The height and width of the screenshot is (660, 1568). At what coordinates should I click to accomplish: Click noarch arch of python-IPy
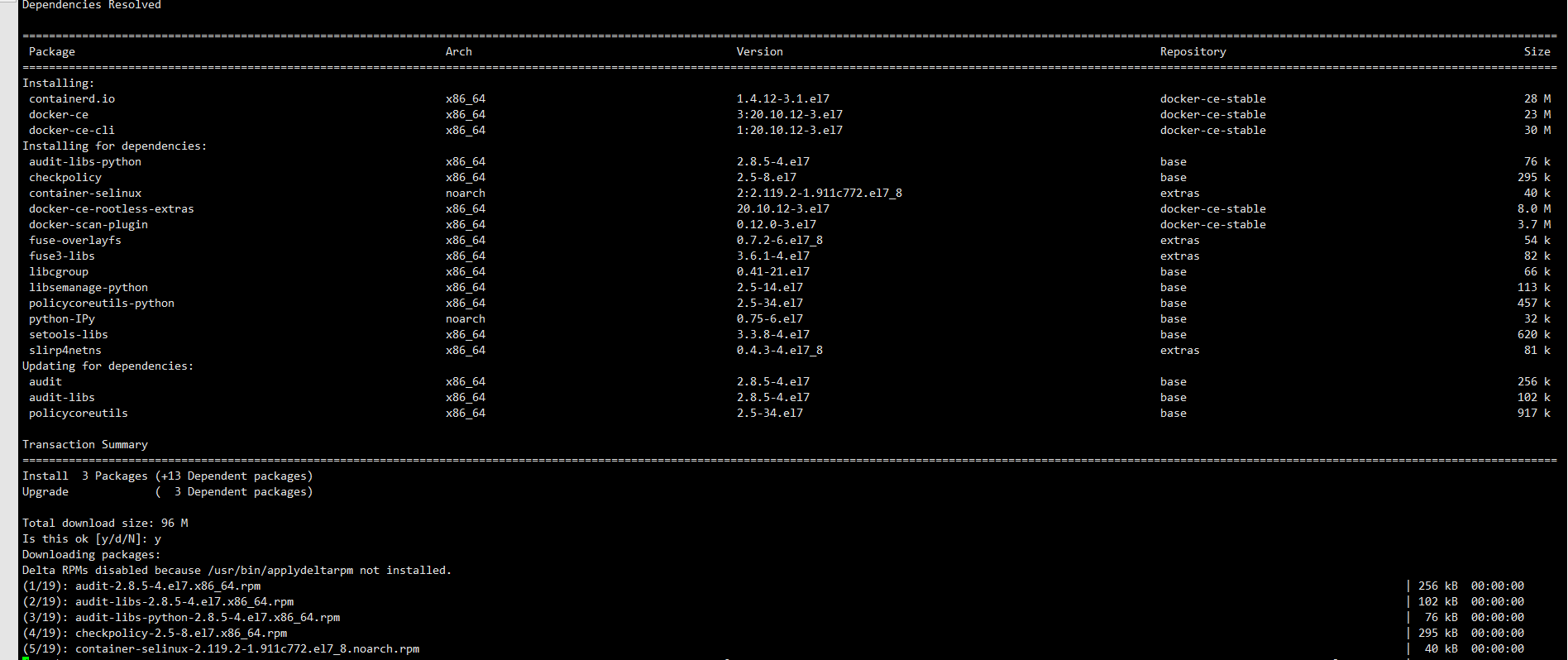pos(466,318)
